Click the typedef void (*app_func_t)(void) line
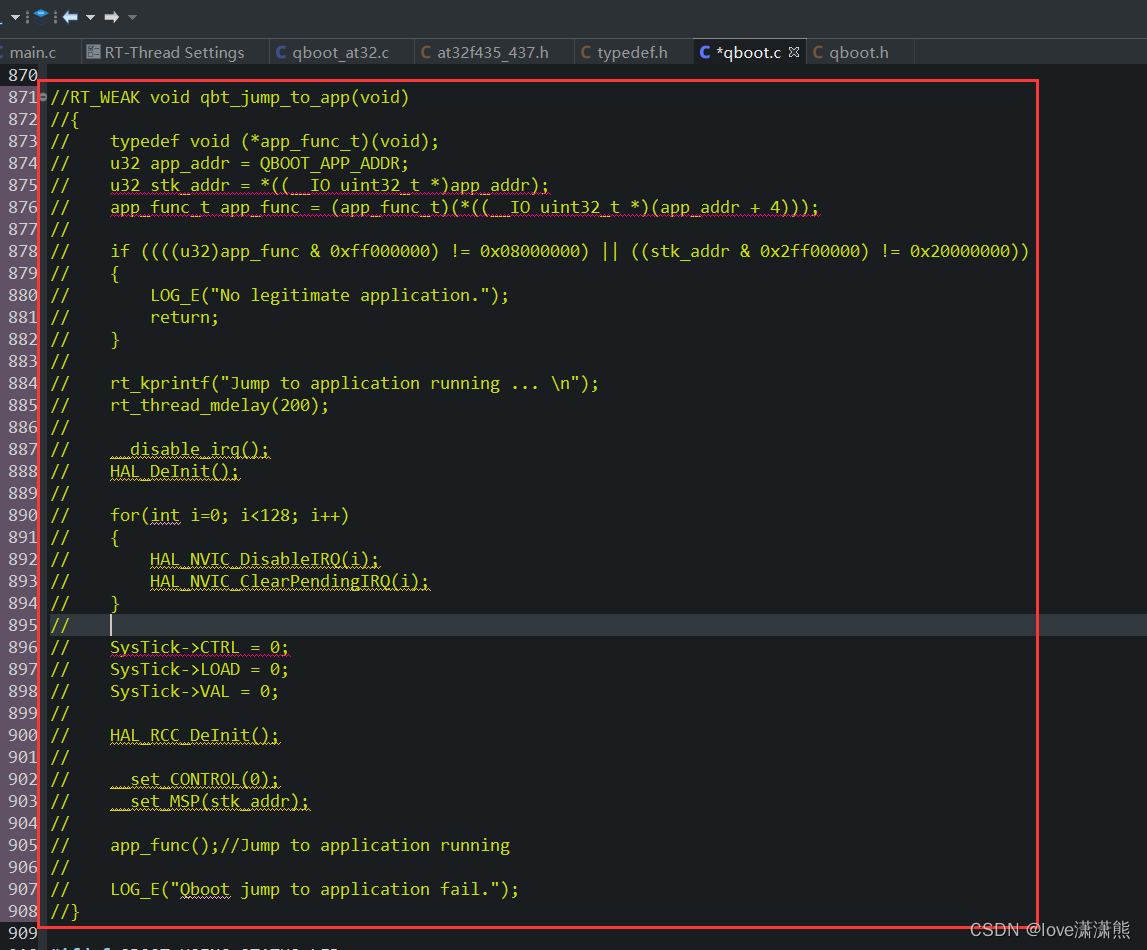This screenshot has height=950, width=1147. pyautogui.click(x=274, y=141)
